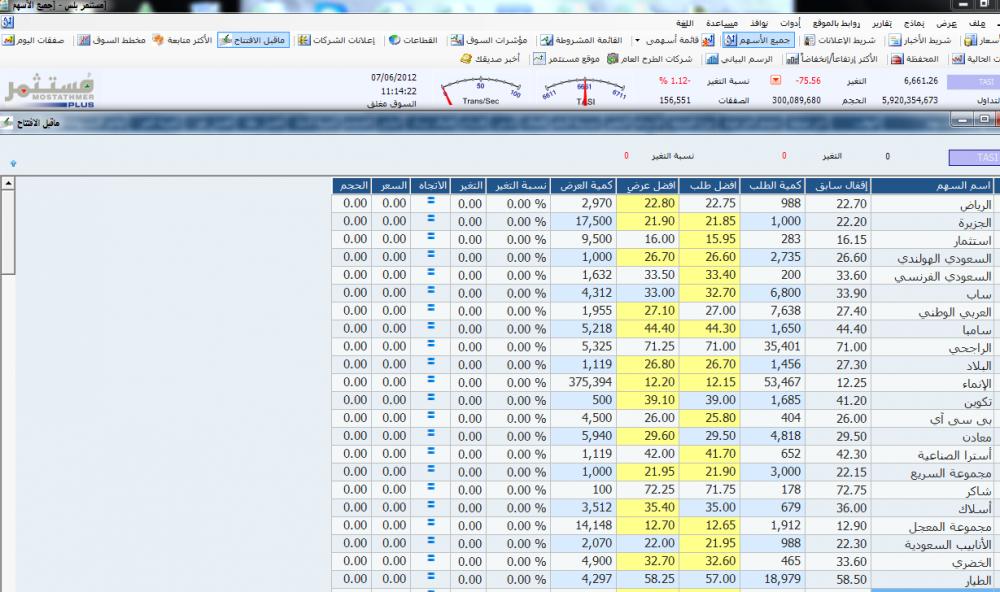This screenshot has width=1000, height=592.
Task: Open the تقارير menu
Action: tap(882, 23)
